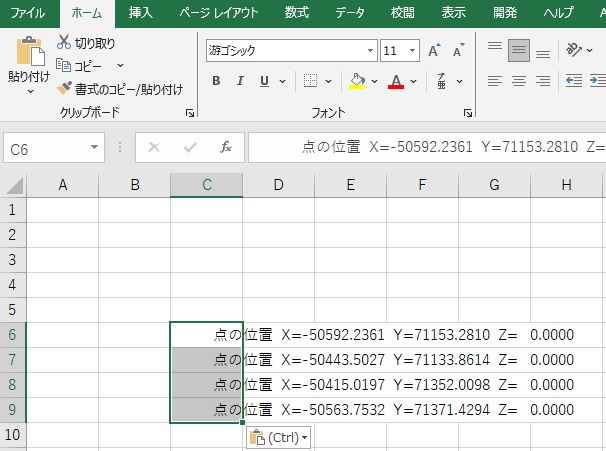Expand the borders dropdown arrow
The height and width of the screenshot is (451, 606).
click(x=328, y=81)
